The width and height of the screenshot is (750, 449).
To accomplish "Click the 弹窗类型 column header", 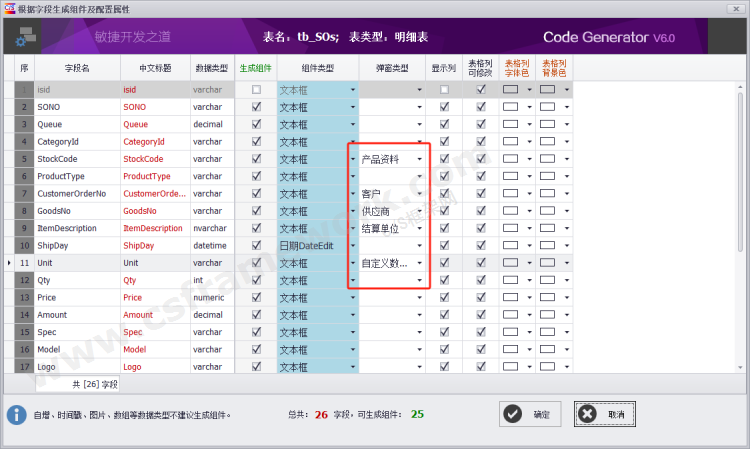I will pyautogui.click(x=392, y=68).
